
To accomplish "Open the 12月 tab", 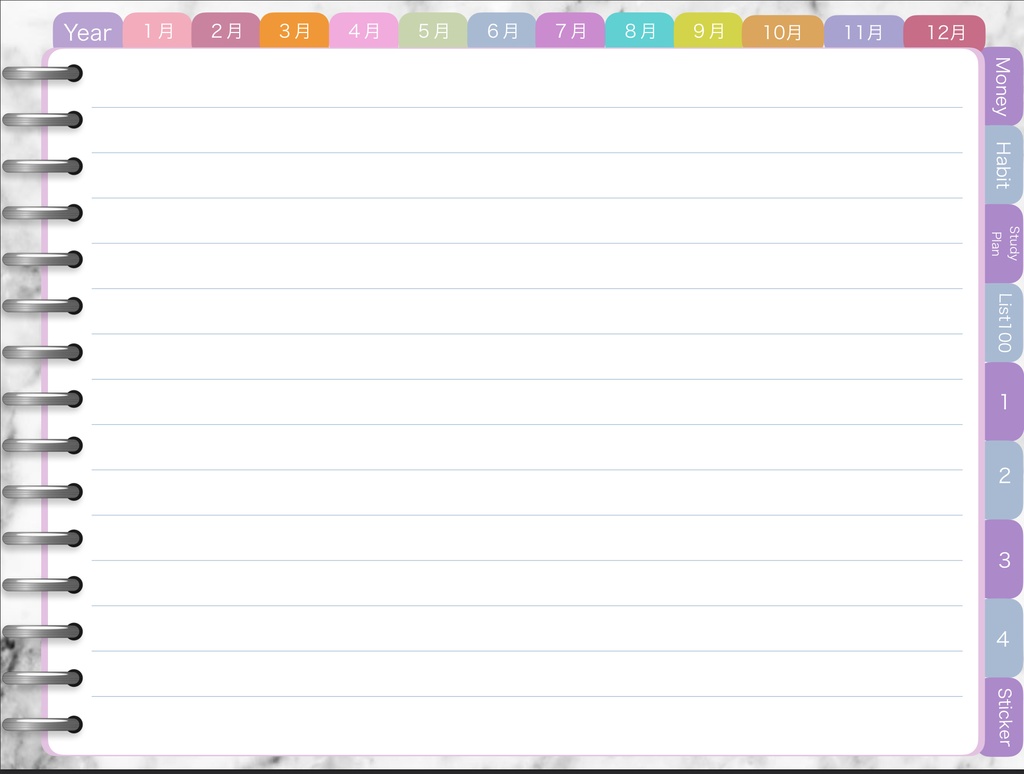I will tap(945, 32).
